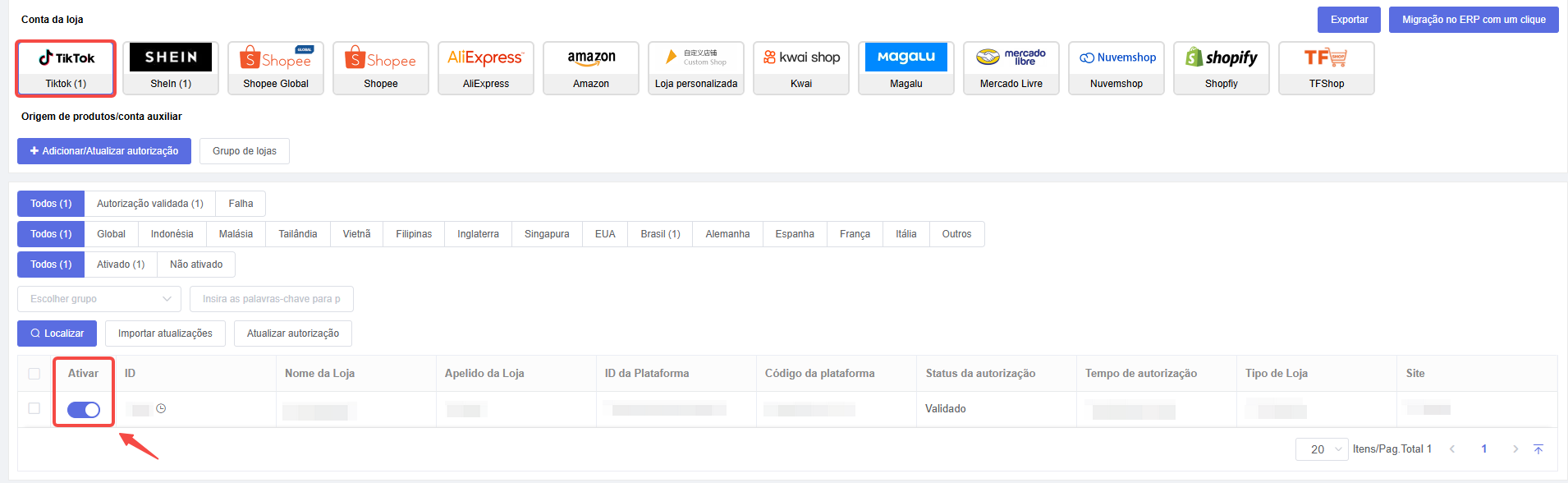Filter by Espanha region tab
The height and width of the screenshot is (483, 1568).
[795, 234]
